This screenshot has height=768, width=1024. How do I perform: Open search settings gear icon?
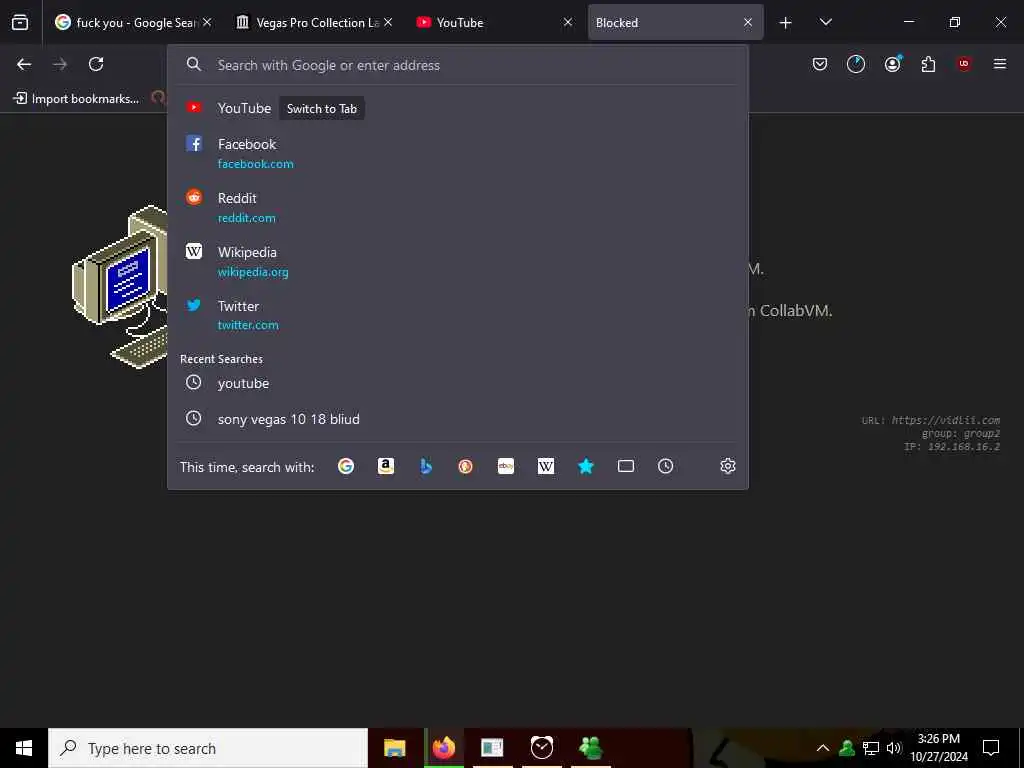pos(728,466)
